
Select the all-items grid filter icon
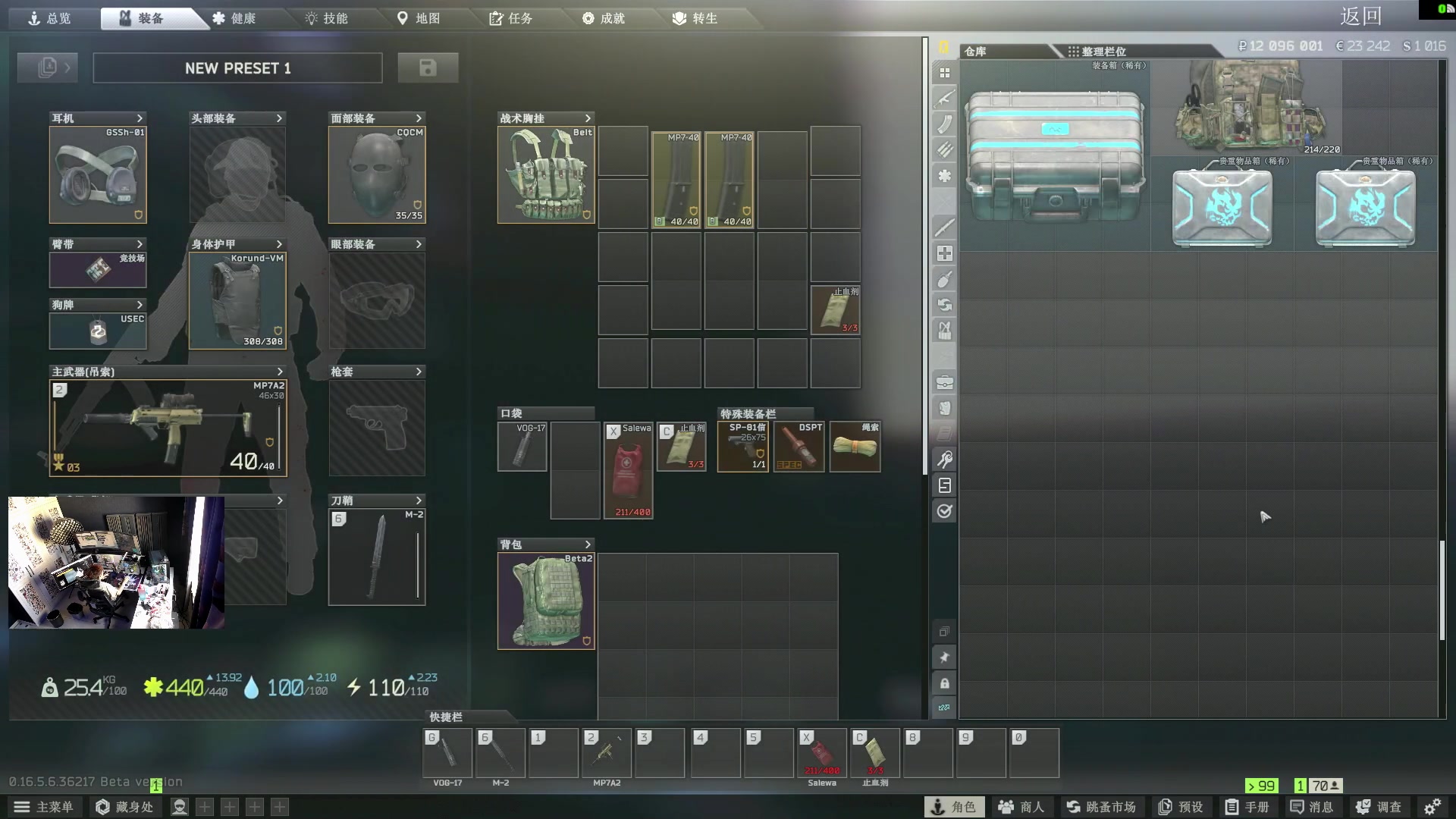[944, 73]
